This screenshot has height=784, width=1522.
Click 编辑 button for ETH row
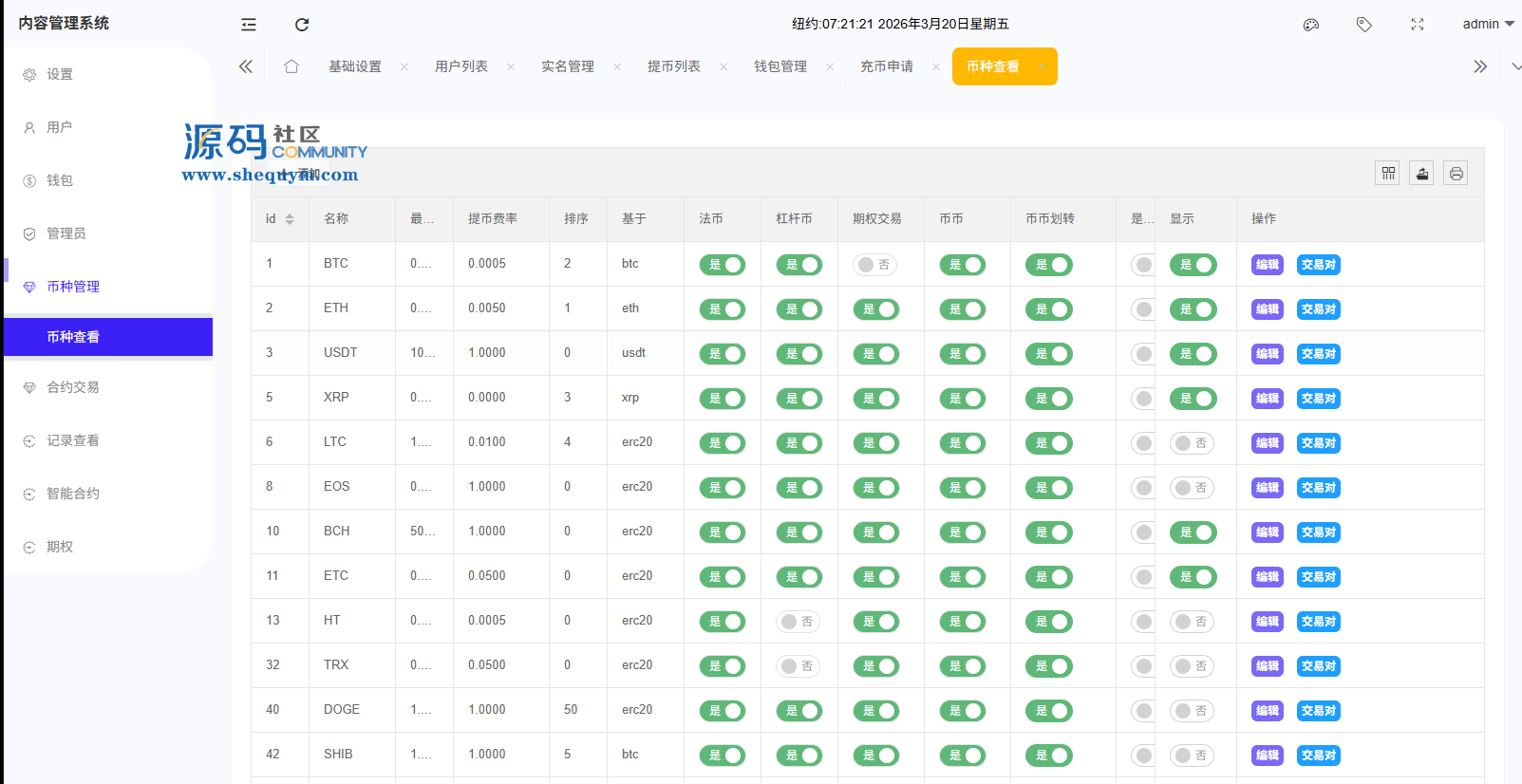pyautogui.click(x=1267, y=309)
